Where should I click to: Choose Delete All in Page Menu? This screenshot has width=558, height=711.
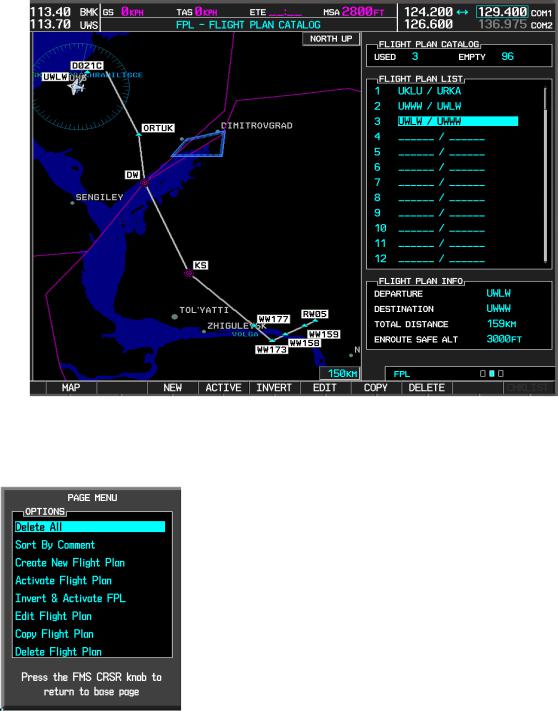tap(90, 527)
